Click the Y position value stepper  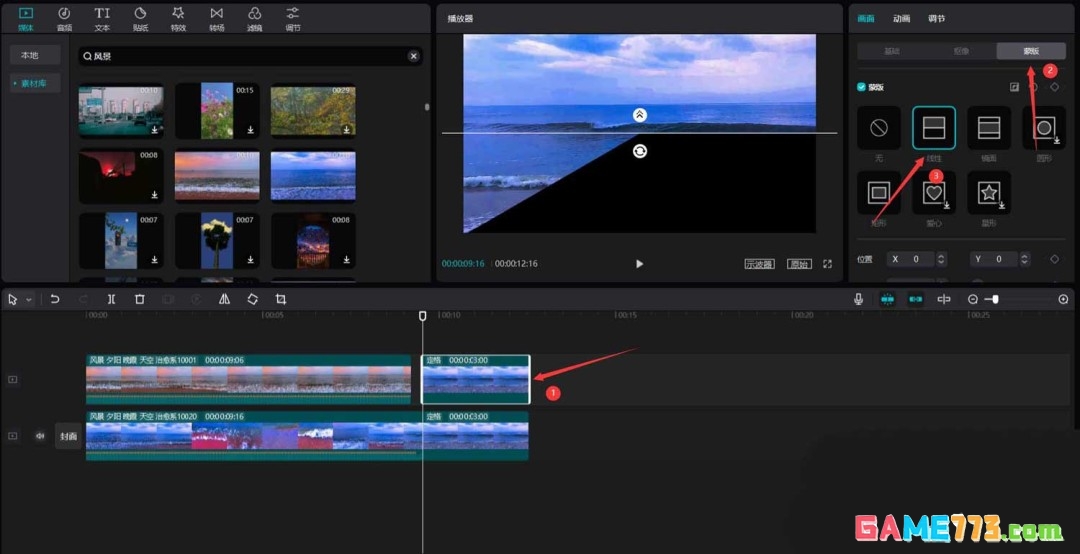[x=1025, y=259]
